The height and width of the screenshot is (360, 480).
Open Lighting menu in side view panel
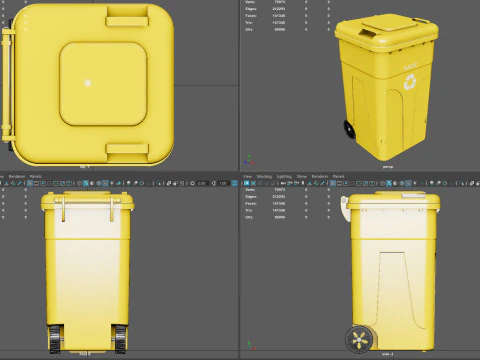[x=284, y=176]
